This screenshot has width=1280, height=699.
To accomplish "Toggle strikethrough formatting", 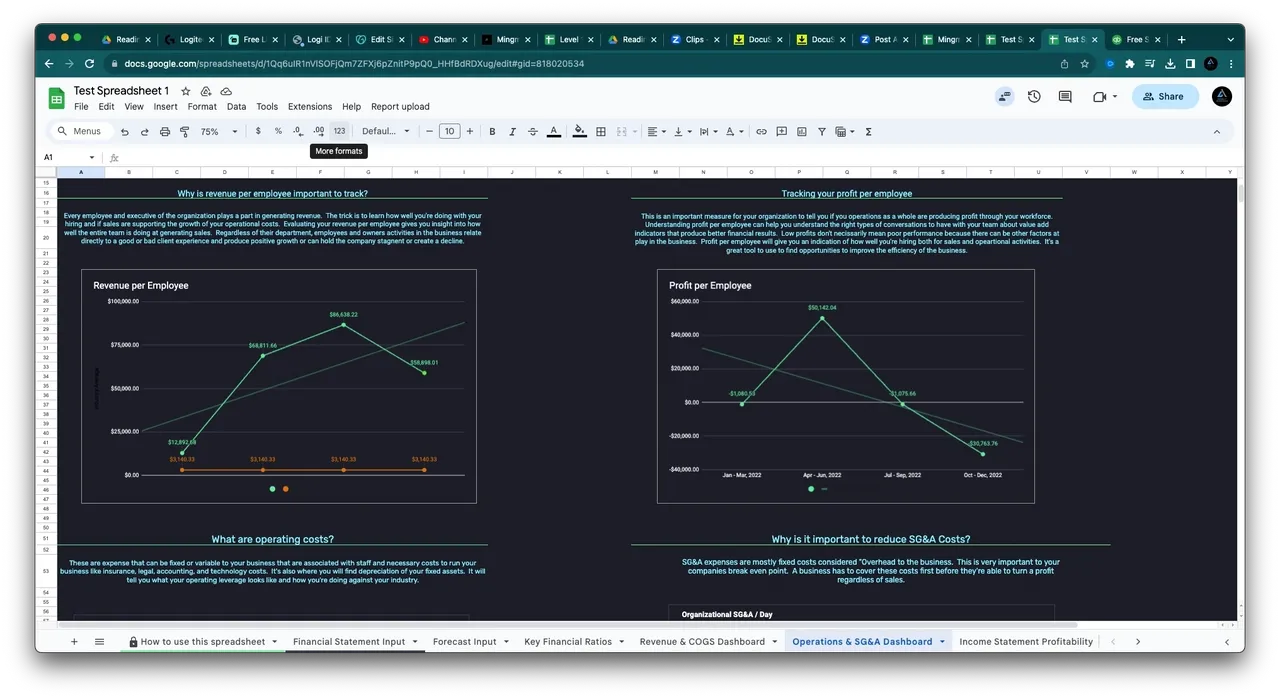I will 532,131.
